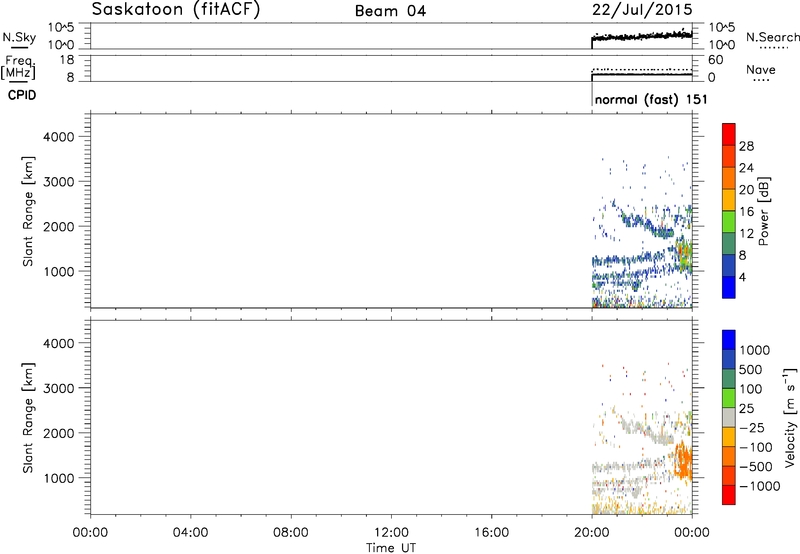This screenshot has width=800, height=554.
Task: Click the '12:00' time tick label
Action: click(x=391, y=533)
